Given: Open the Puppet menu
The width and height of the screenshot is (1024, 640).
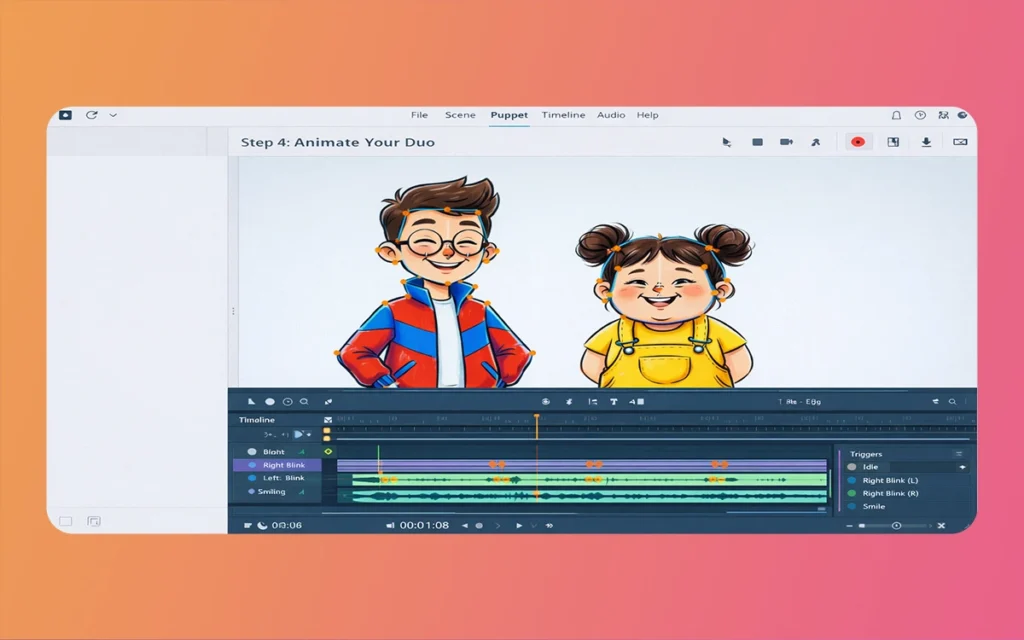Looking at the screenshot, I should coord(509,115).
